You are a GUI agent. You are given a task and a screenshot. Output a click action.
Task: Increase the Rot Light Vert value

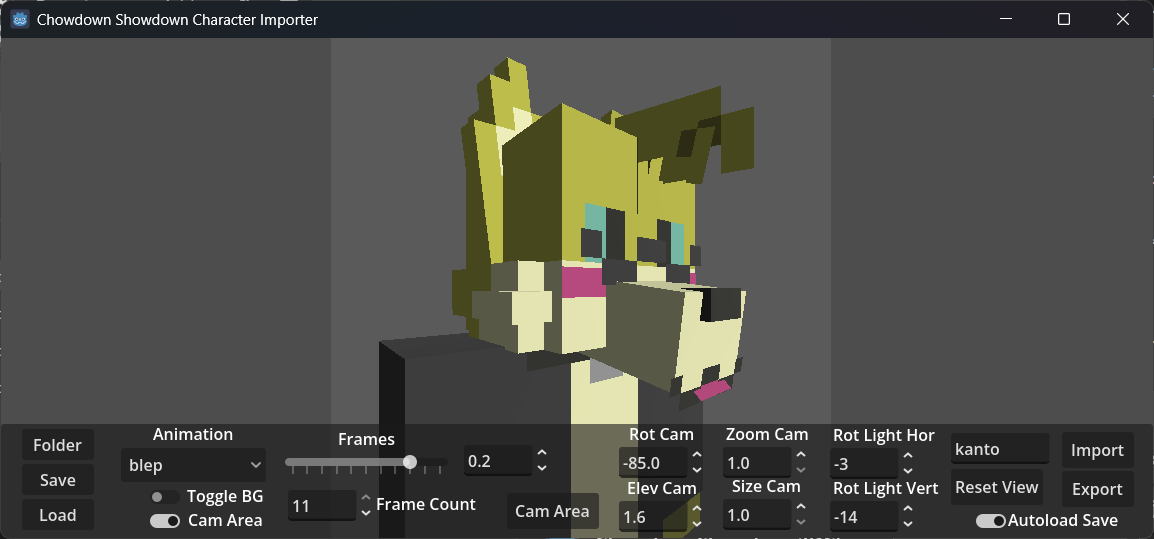click(x=907, y=510)
